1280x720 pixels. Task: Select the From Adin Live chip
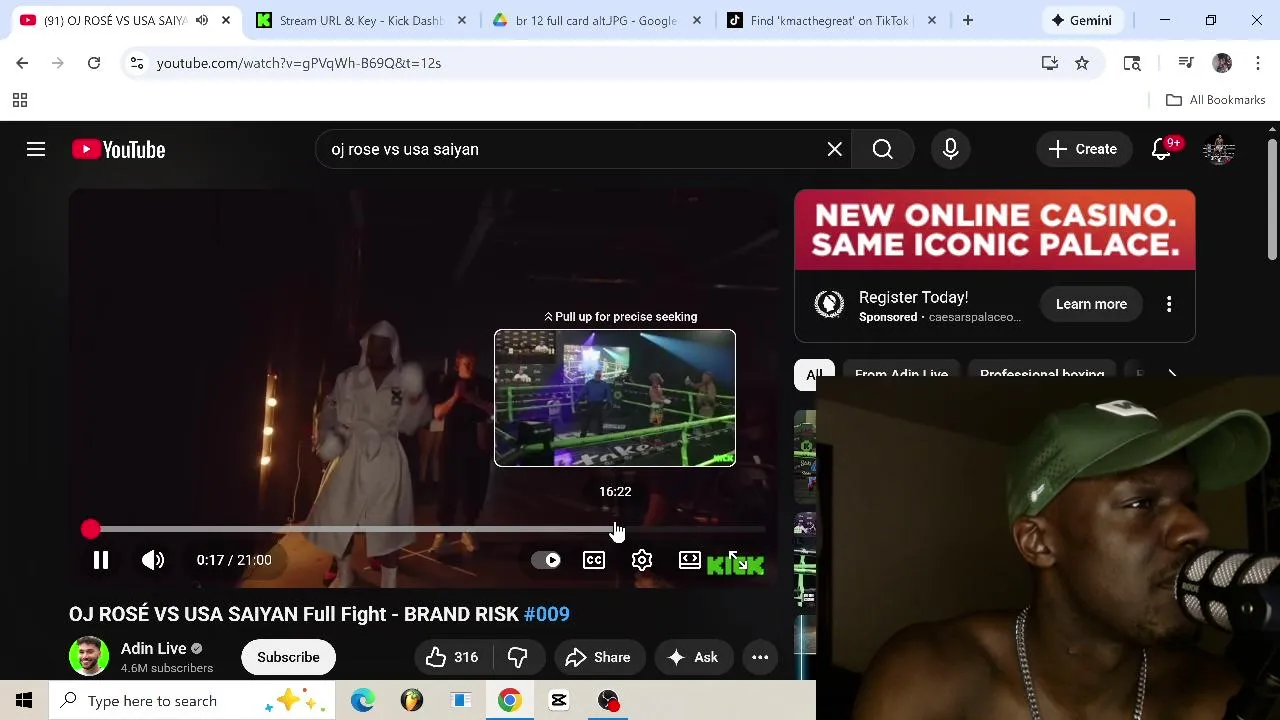click(x=901, y=375)
